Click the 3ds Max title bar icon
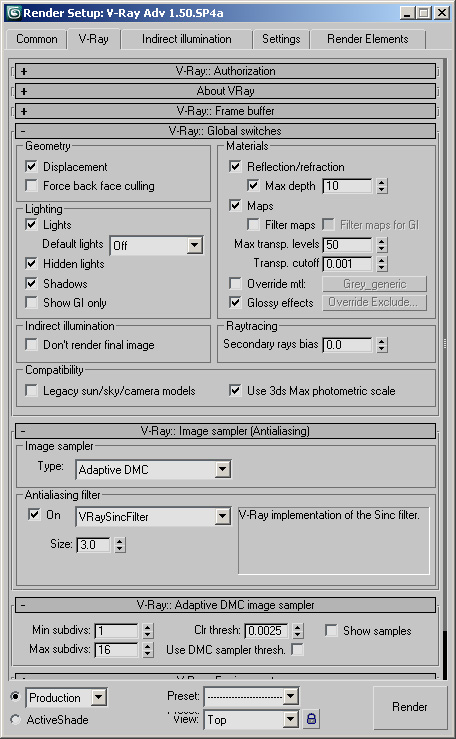This screenshot has height=739, width=456. click(14, 13)
